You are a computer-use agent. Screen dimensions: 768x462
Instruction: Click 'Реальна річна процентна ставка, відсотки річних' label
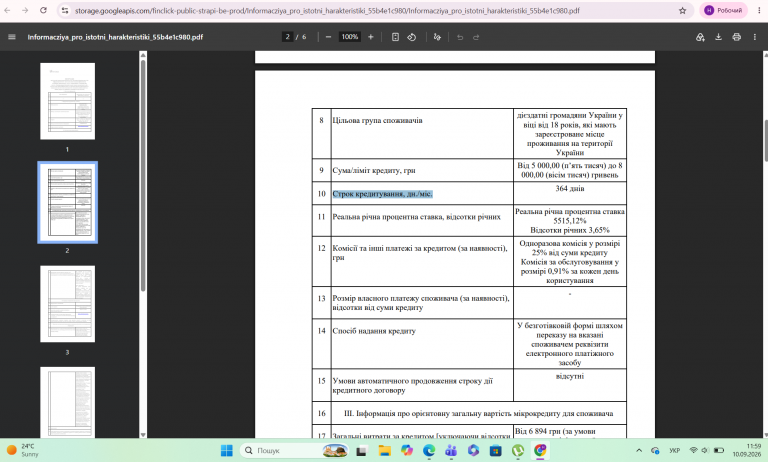[x=416, y=217]
